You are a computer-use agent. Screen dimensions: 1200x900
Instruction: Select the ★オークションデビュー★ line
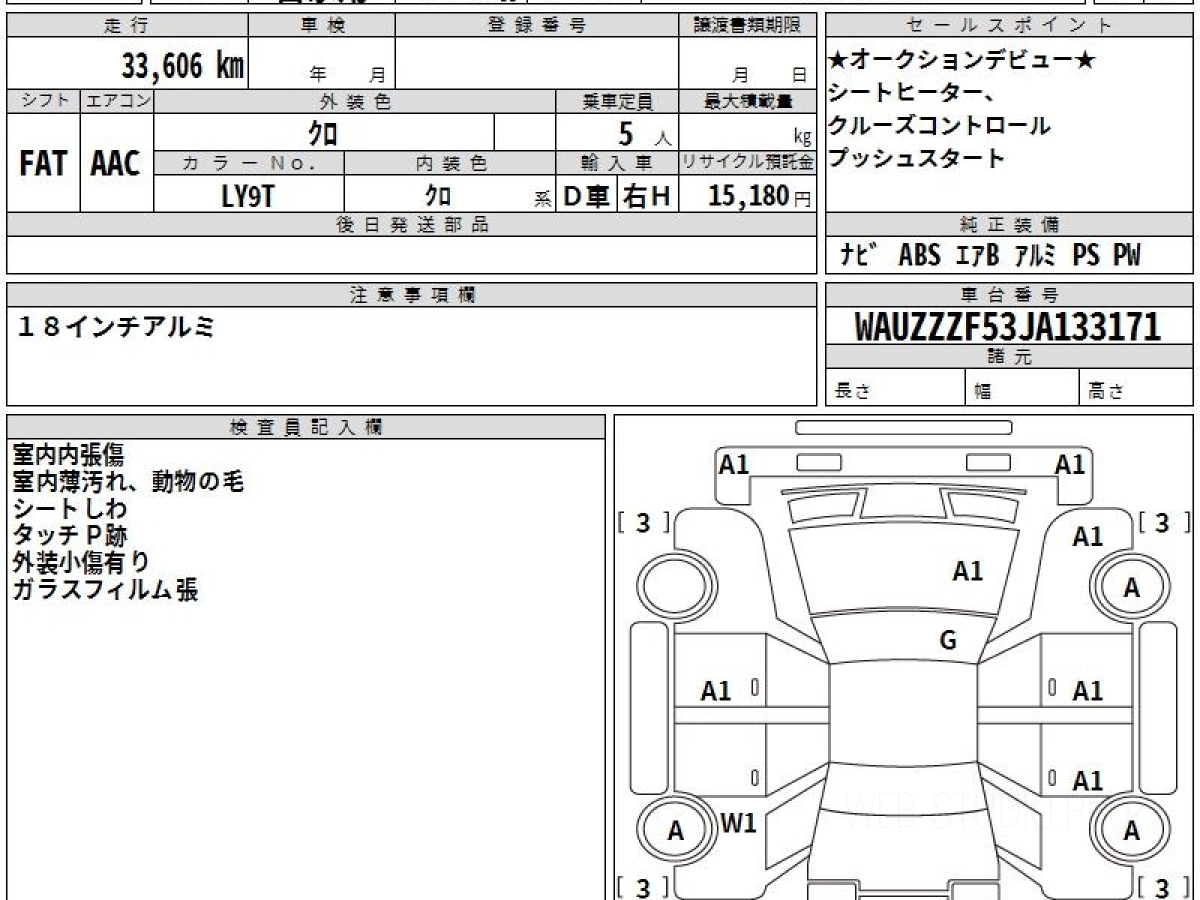[x=962, y=61]
